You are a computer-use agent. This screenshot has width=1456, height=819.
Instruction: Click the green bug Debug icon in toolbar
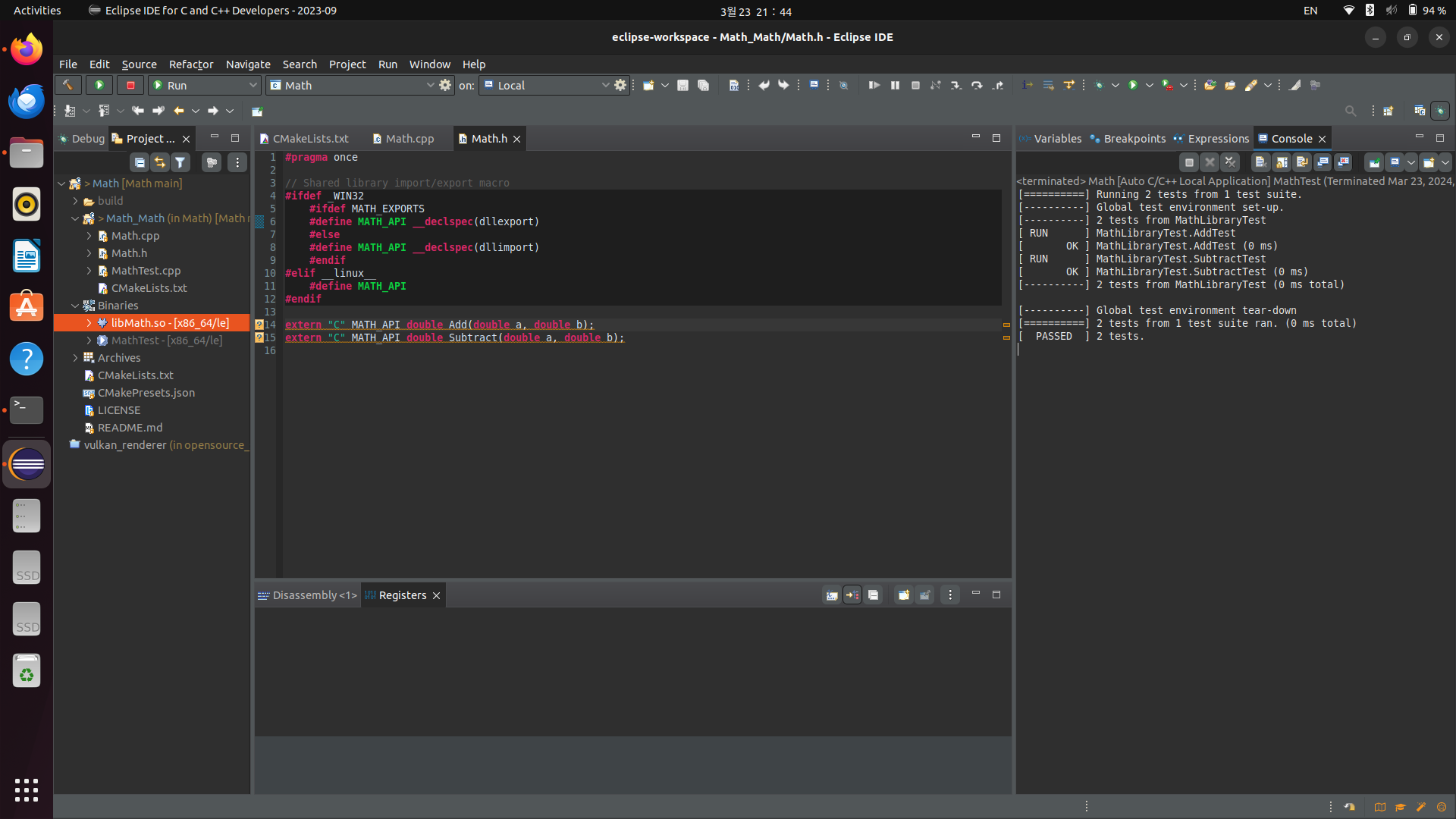[x=1099, y=85]
